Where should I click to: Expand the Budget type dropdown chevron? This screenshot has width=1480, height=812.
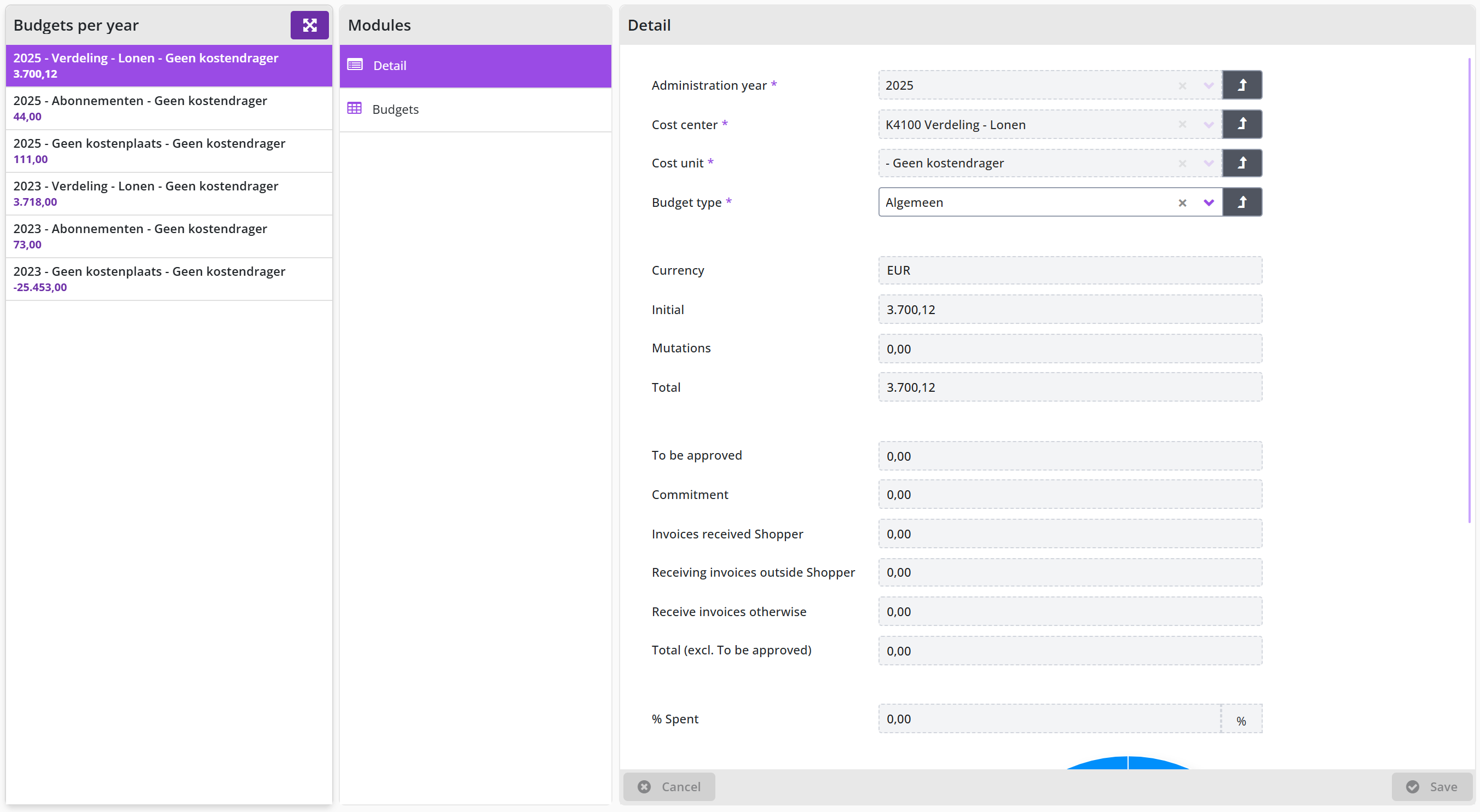tap(1208, 202)
